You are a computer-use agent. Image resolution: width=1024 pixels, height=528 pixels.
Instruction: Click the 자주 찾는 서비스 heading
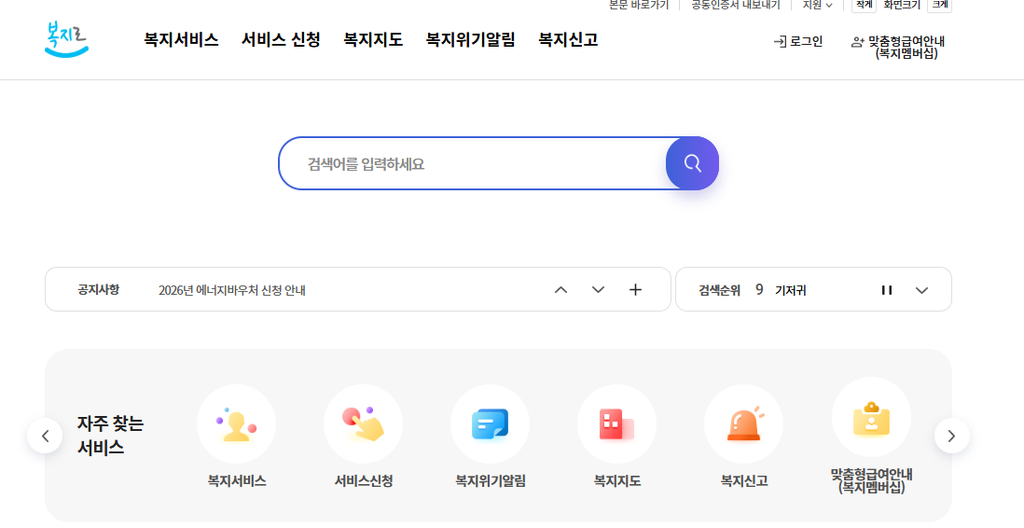(110, 436)
